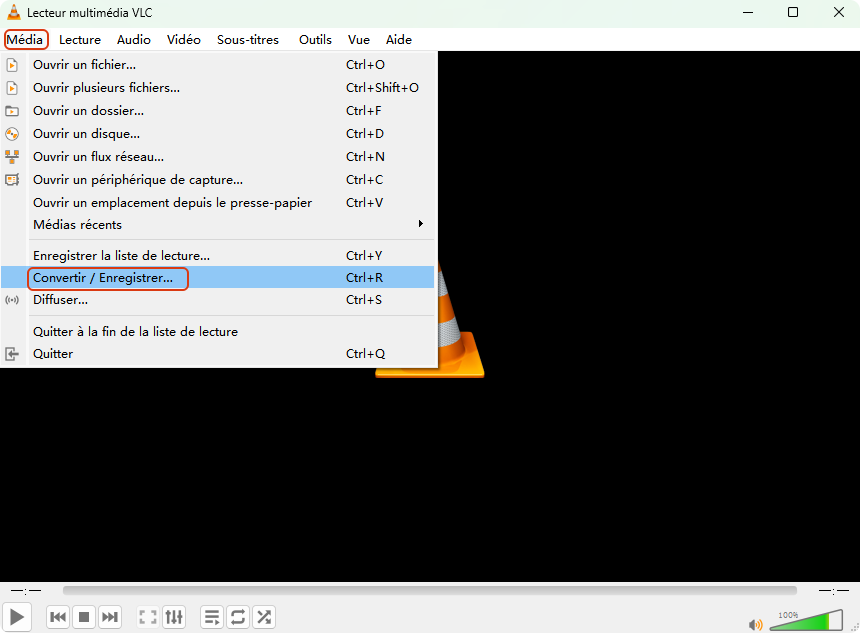Choose Ouvrir un dossier...

click(217, 111)
